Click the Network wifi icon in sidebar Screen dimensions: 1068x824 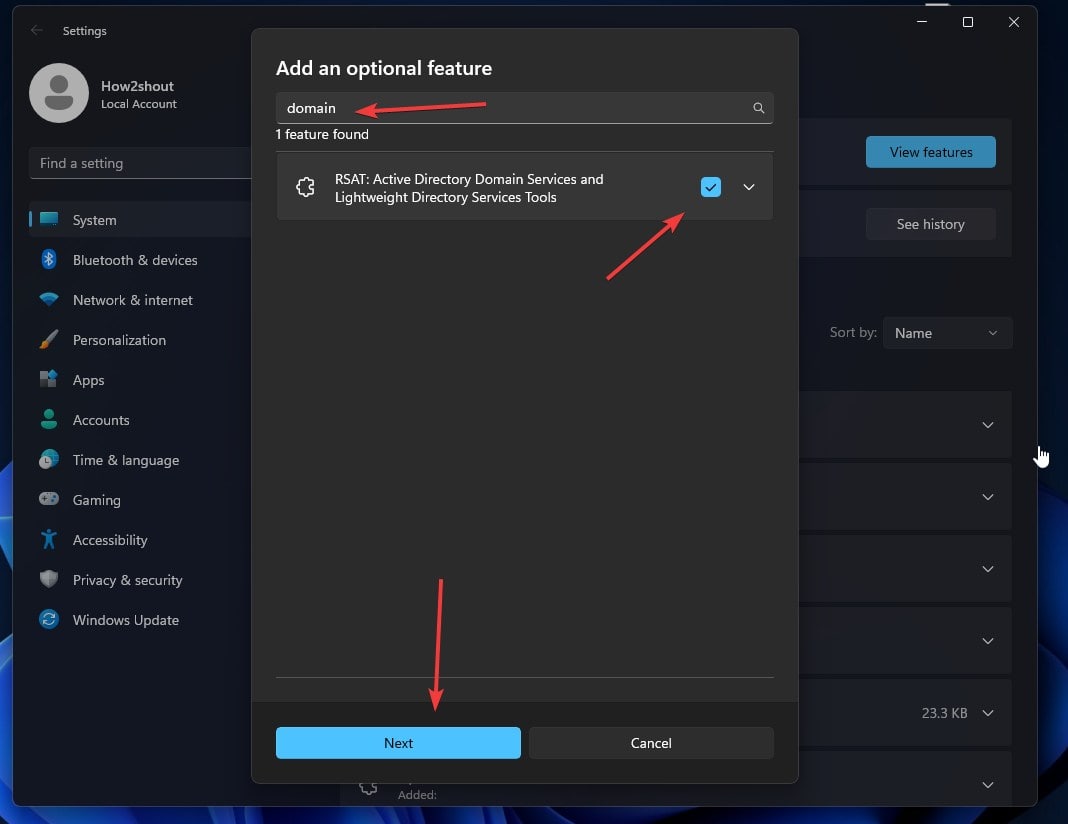48,299
